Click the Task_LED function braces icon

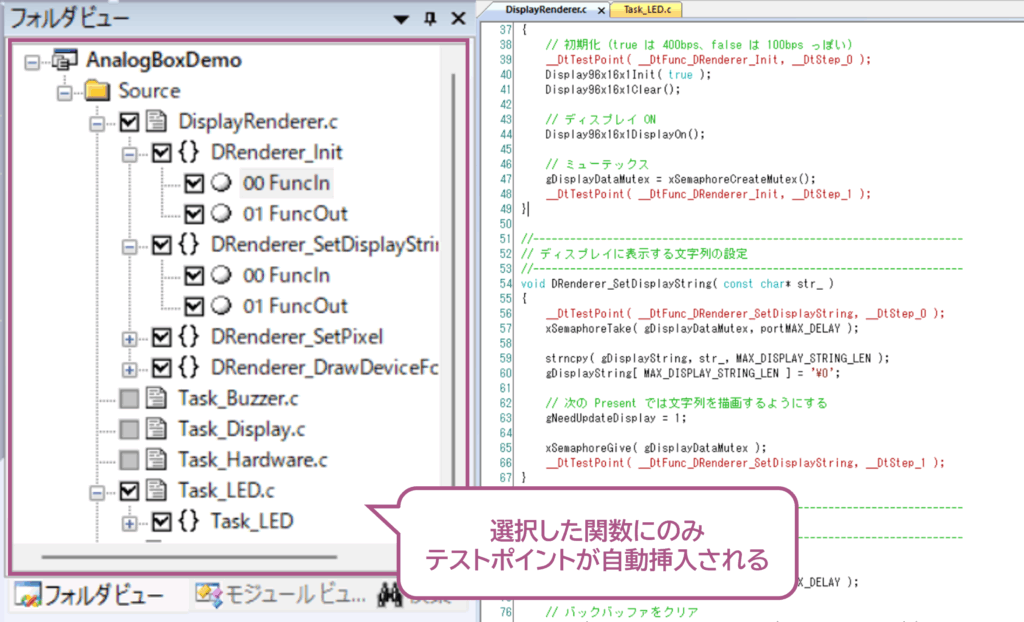(x=189, y=521)
